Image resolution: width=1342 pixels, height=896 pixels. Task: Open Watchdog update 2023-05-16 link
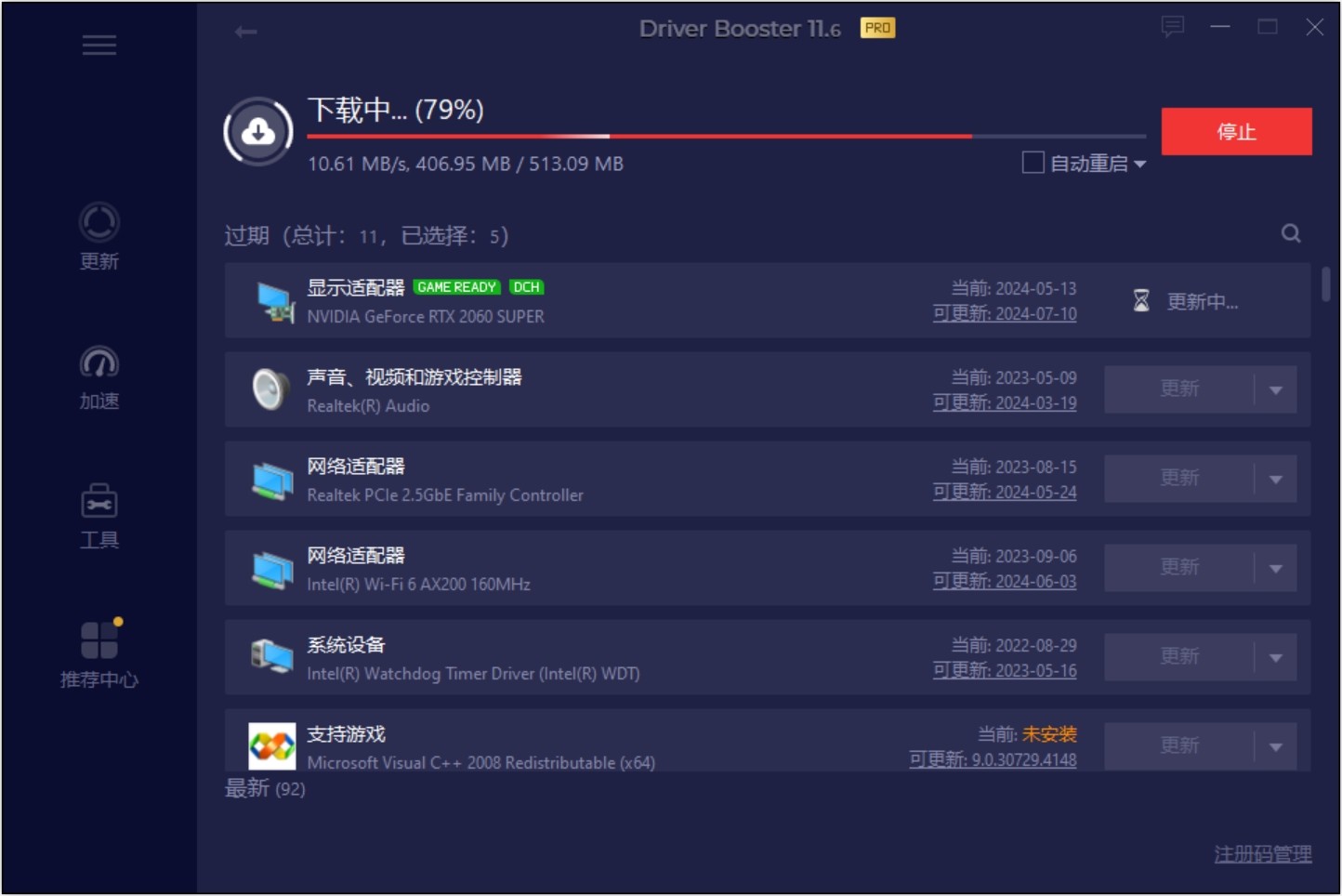click(1005, 671)
